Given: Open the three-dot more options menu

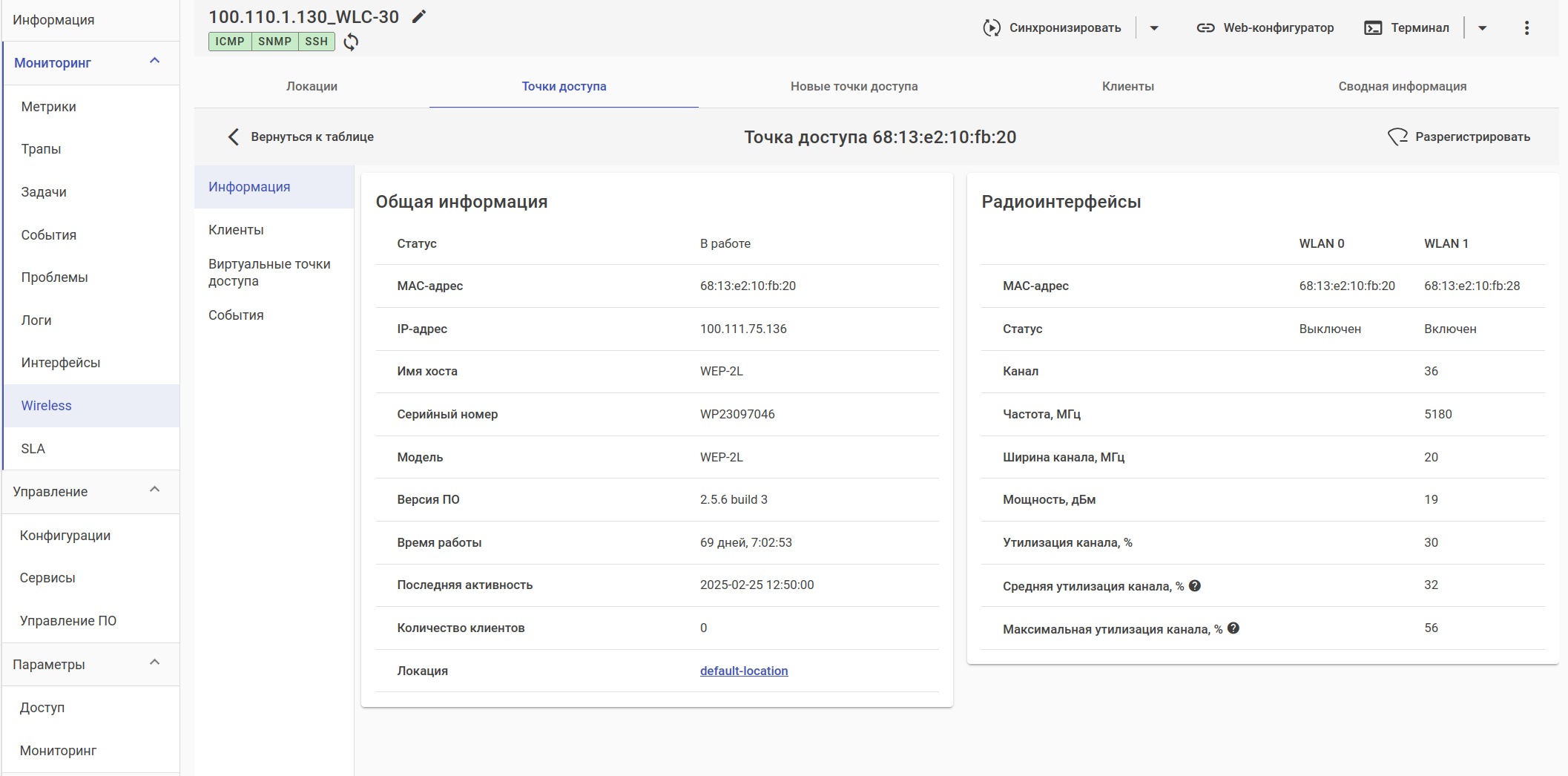Looking at the screenshot, I should point(1526,28).
